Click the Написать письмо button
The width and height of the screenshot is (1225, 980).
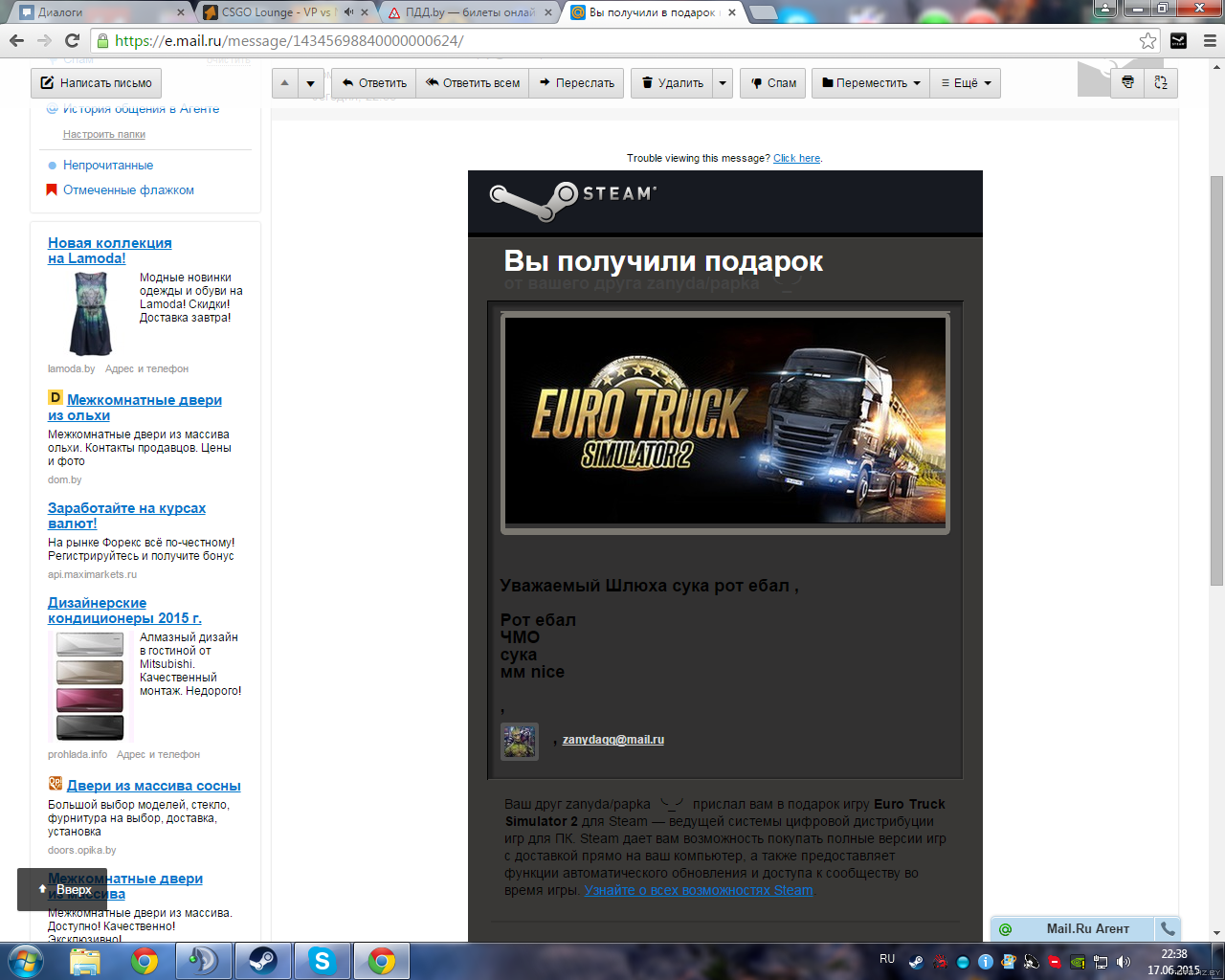pyautogui.click(x=96, y=83)
